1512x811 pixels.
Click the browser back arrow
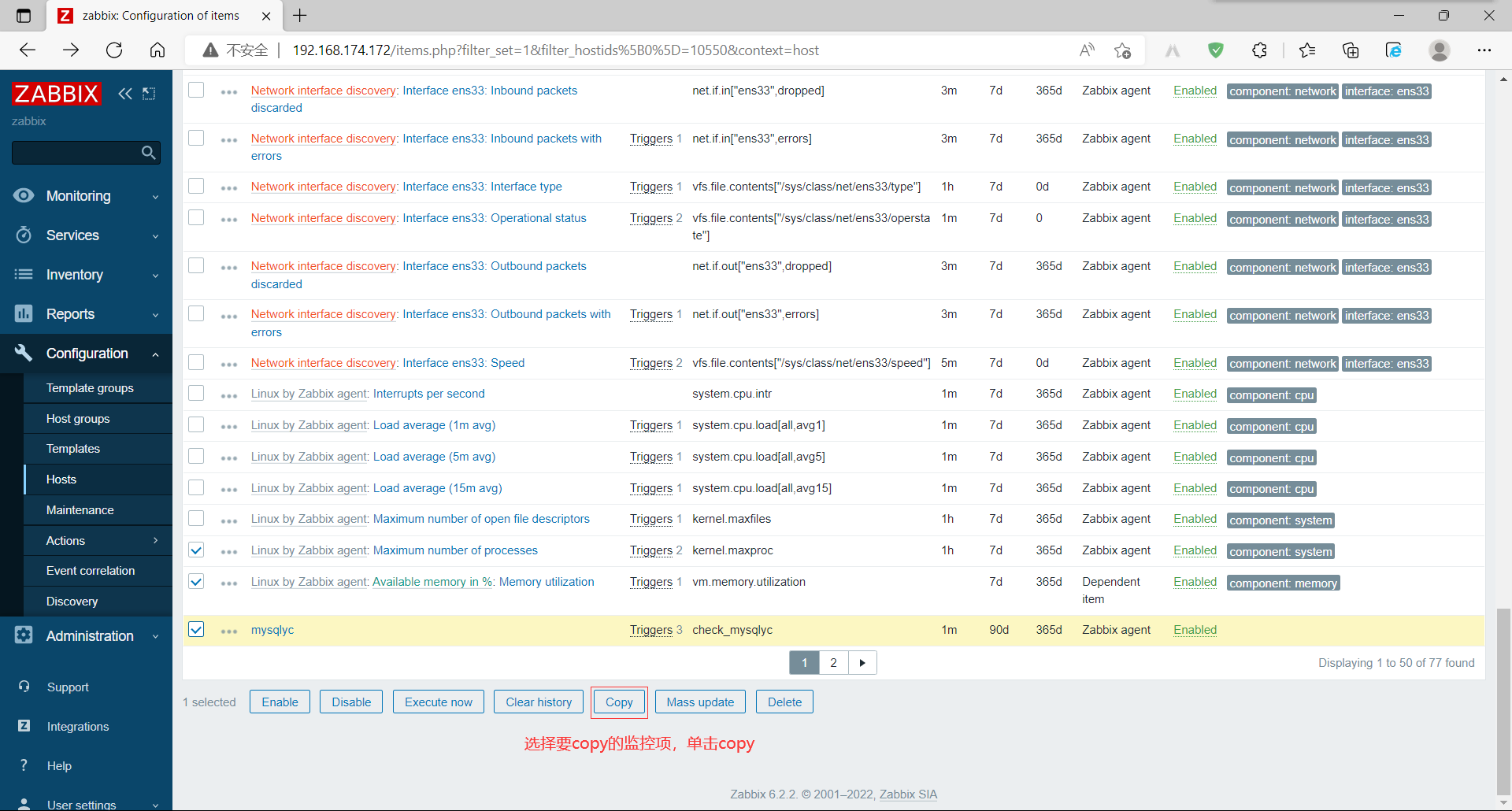[28, 50]
